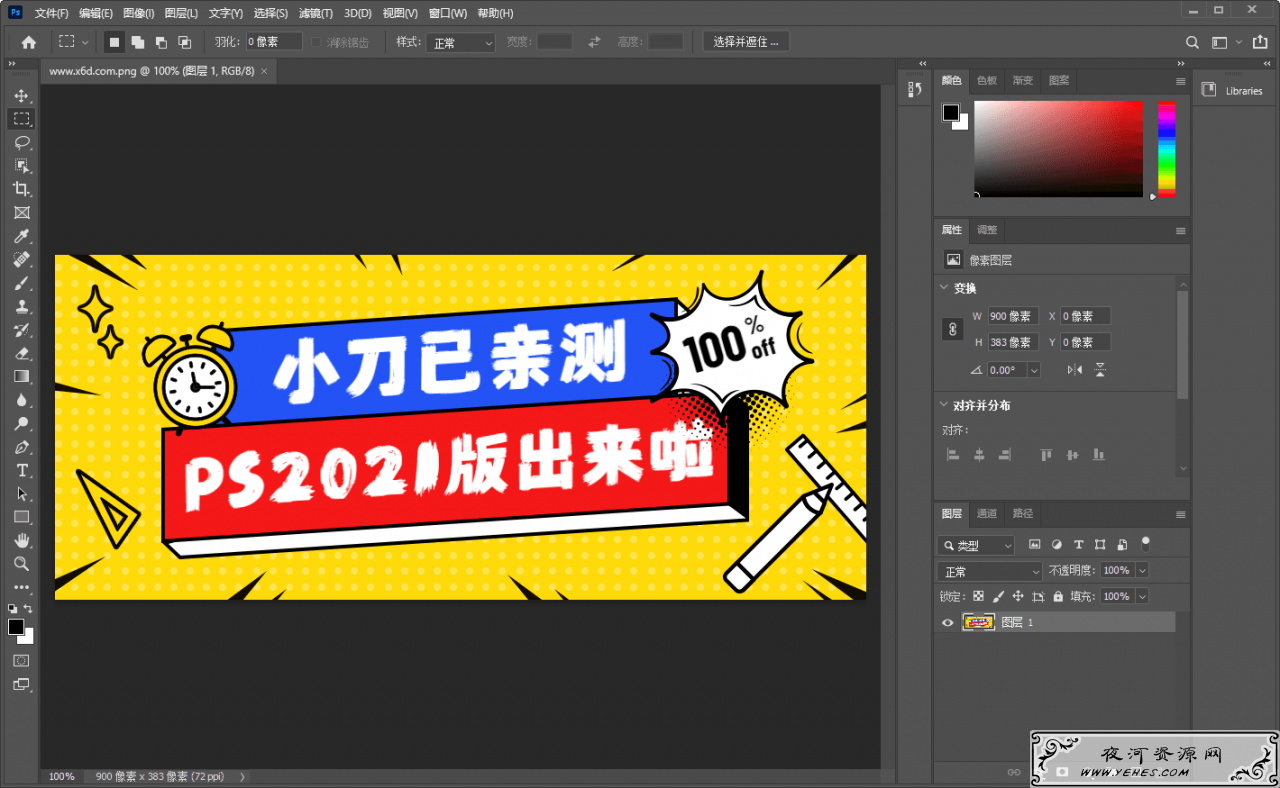
Task: Click the 羽化 feather input field
Action: 274,42
